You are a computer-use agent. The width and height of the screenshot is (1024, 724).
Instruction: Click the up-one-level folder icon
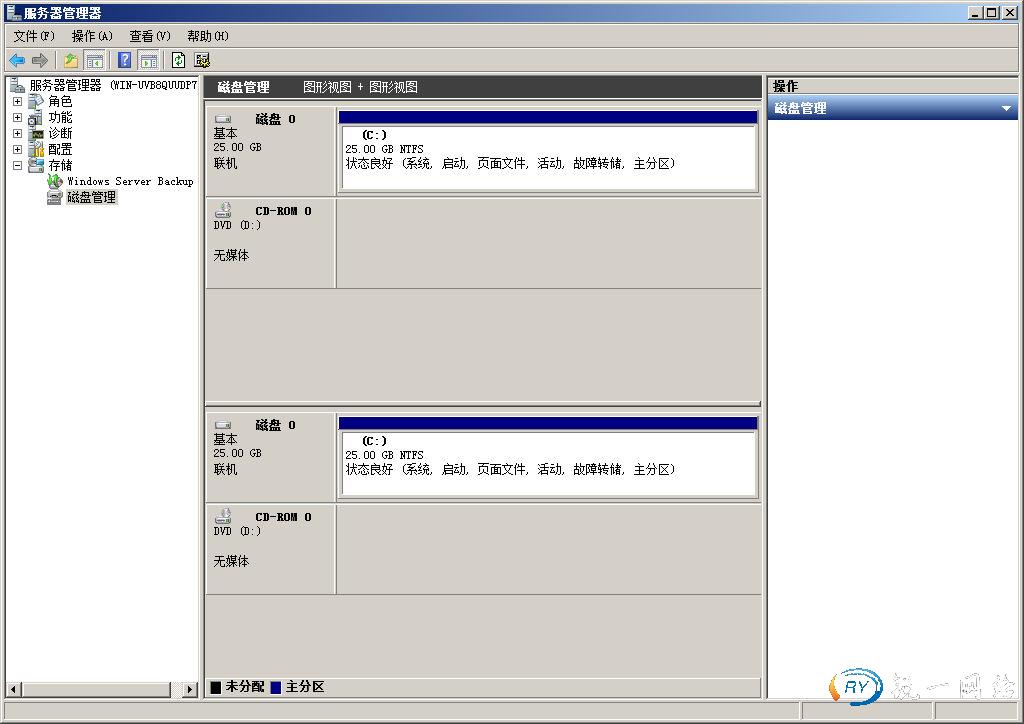[71, 60]
